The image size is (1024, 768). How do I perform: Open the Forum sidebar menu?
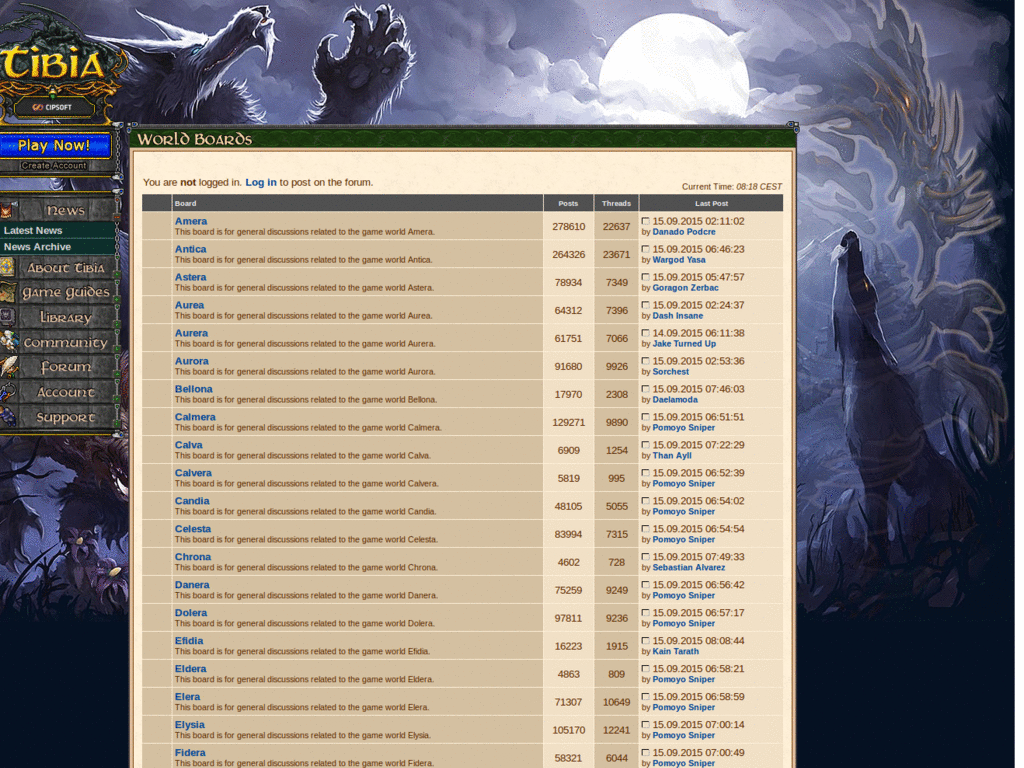tap(59, 367)
